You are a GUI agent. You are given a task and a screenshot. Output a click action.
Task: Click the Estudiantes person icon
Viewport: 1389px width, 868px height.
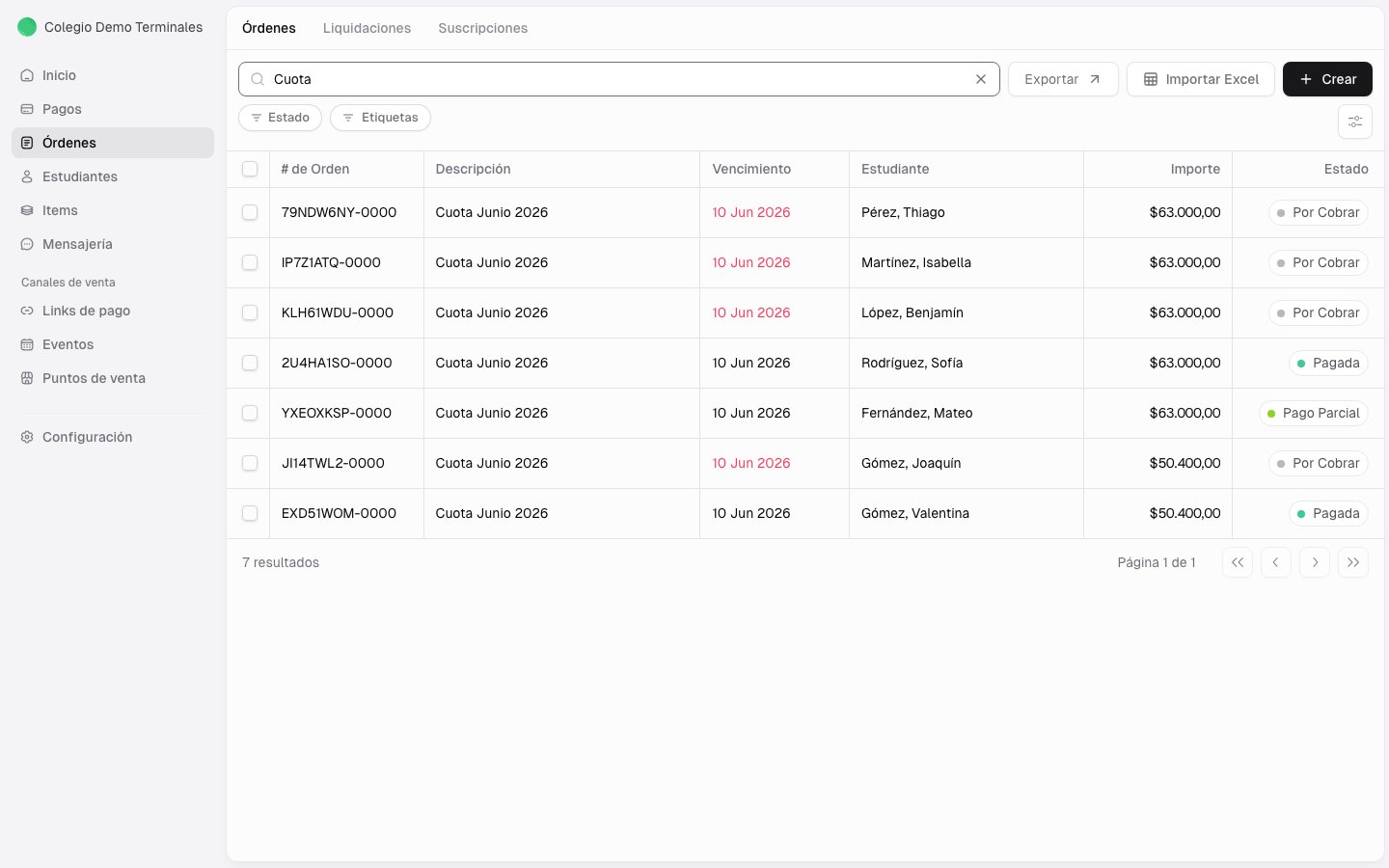point(27,176)
